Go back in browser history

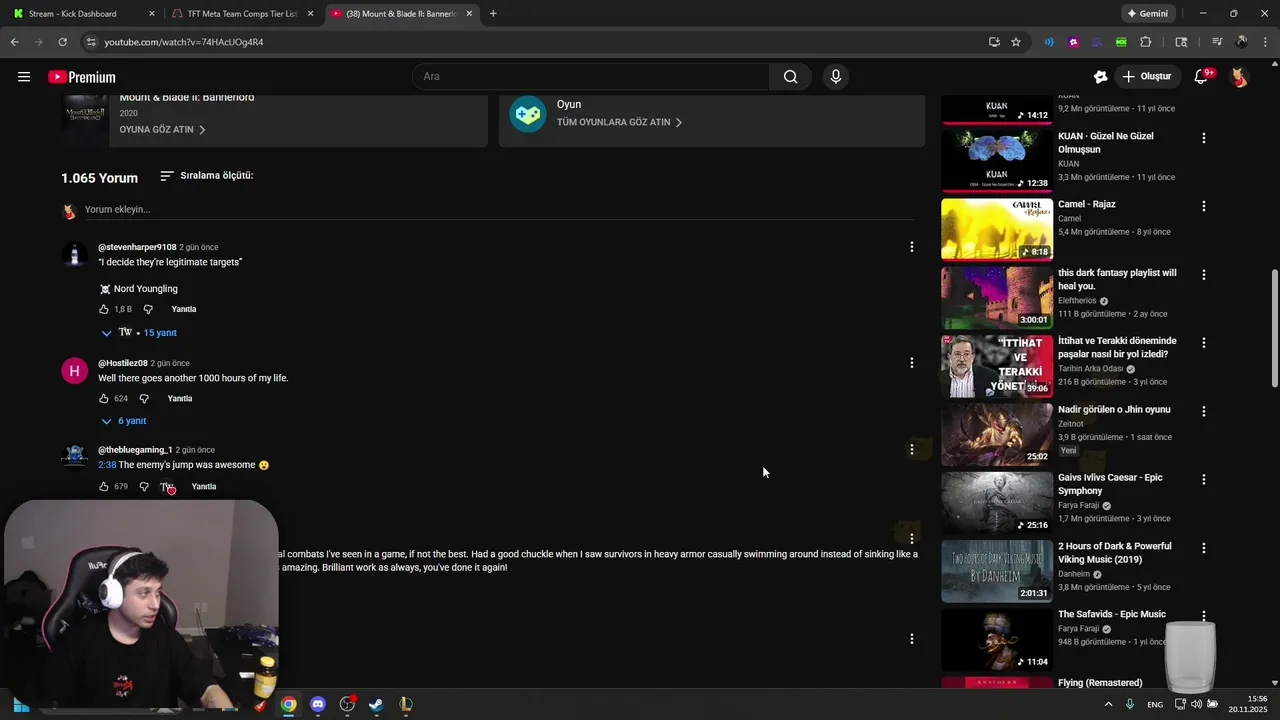[x=14, y=42]
